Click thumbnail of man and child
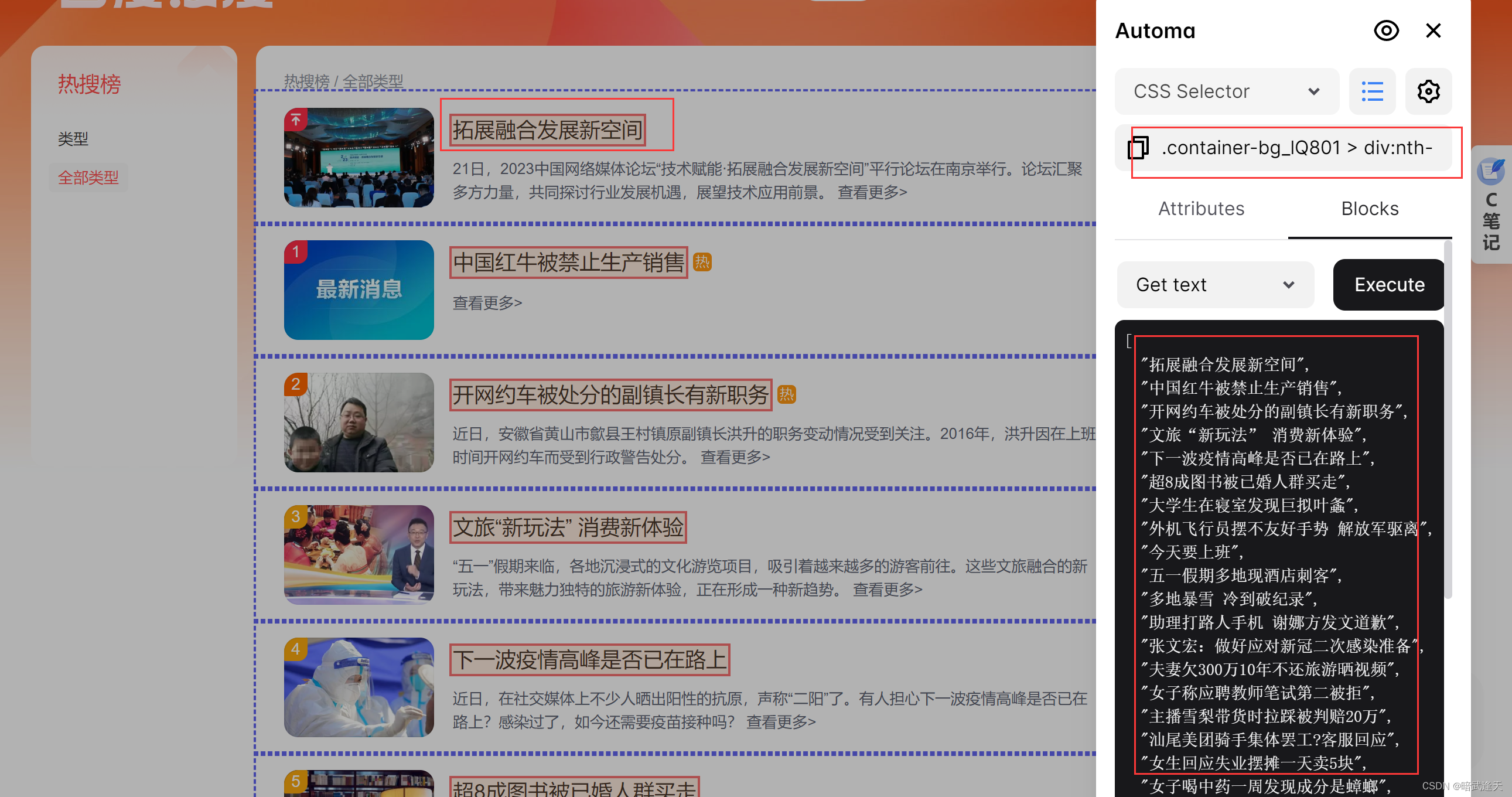1512x797 pixels. pyautogui.click(x=359, y=423)
